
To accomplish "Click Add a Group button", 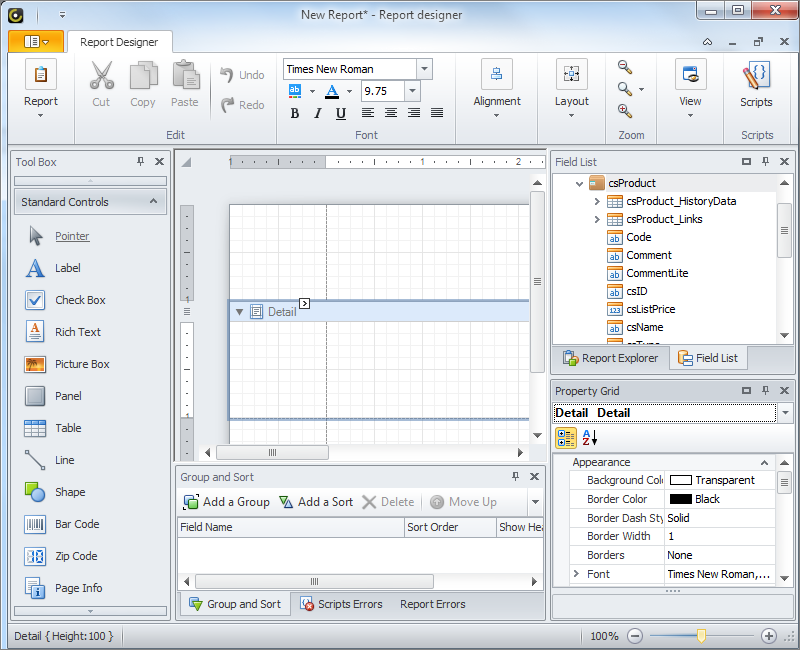I will pyautogui.click(x=226, y=502).
